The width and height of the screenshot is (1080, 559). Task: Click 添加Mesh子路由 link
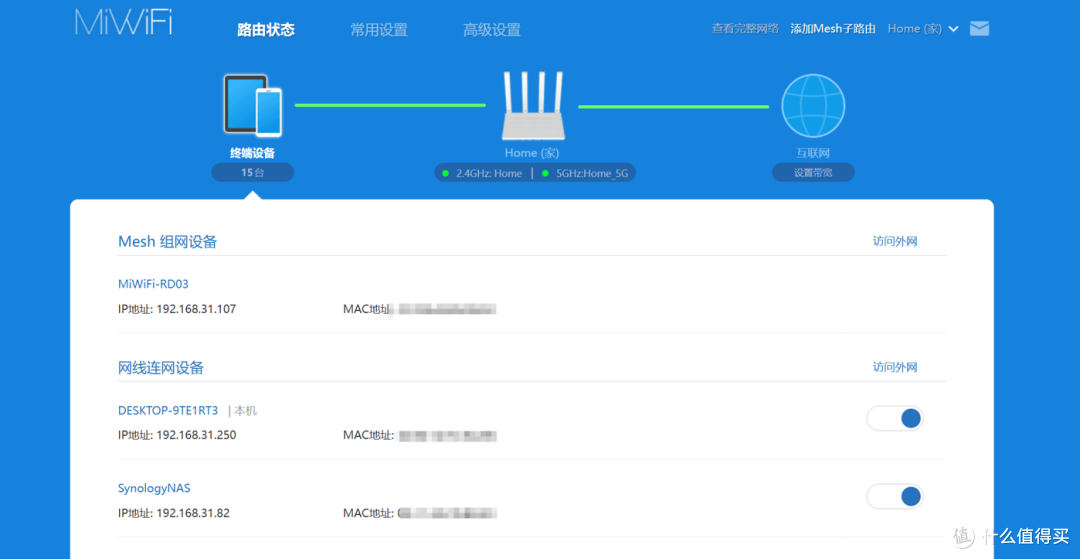832,29
